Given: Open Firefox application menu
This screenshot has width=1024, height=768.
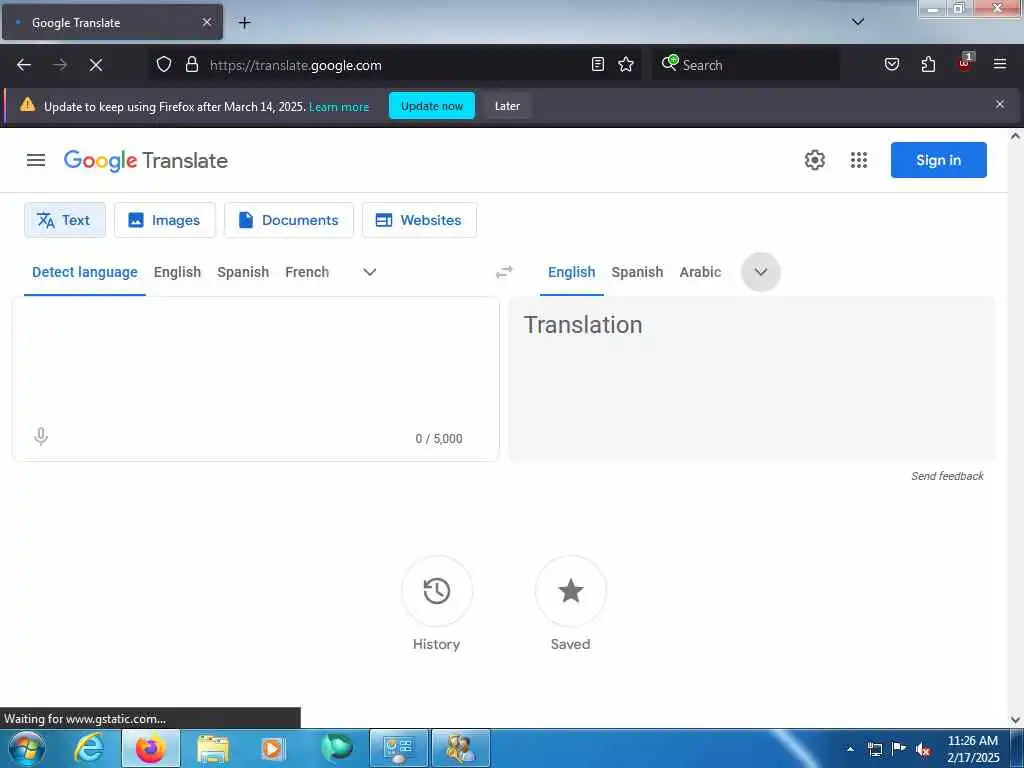Looking at the screenshot, I should [x=1000, y=64].
